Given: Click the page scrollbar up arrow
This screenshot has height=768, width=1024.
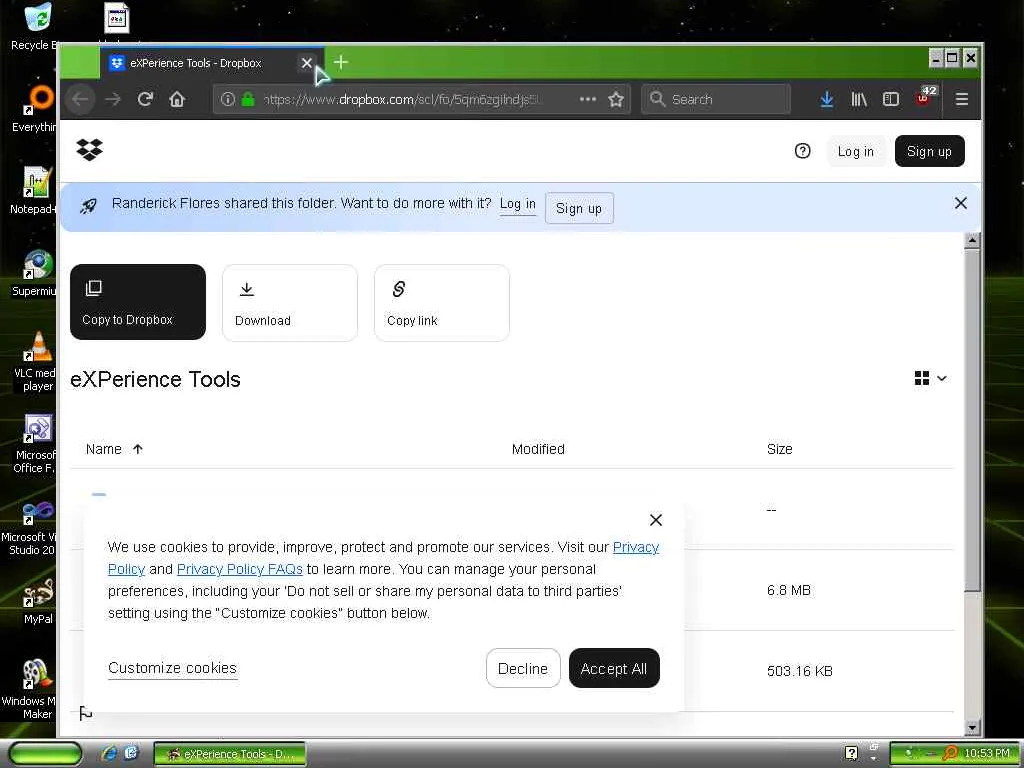Looking at the screenshot, I should click(972, 240).
